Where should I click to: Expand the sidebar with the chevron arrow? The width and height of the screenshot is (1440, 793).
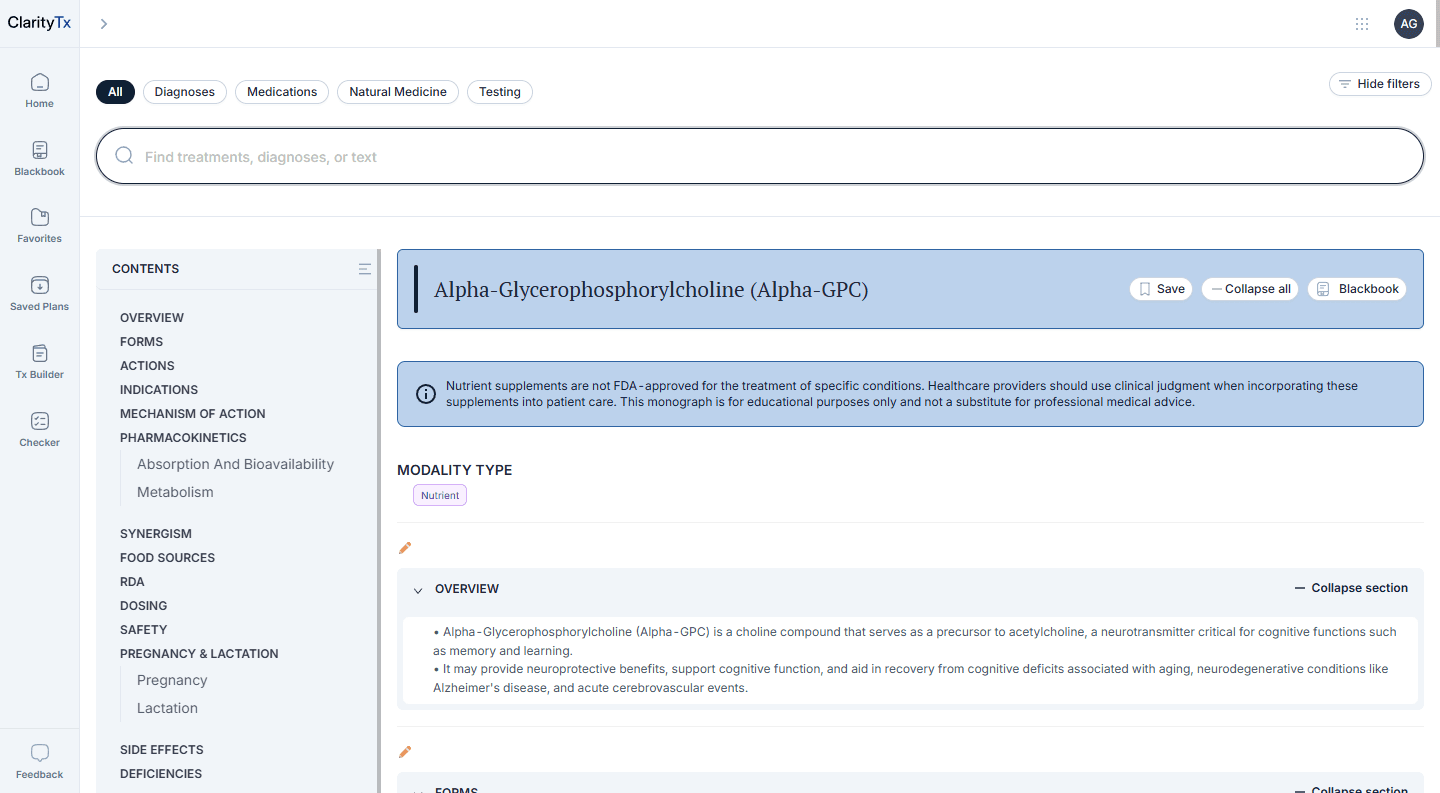(103, 24)
